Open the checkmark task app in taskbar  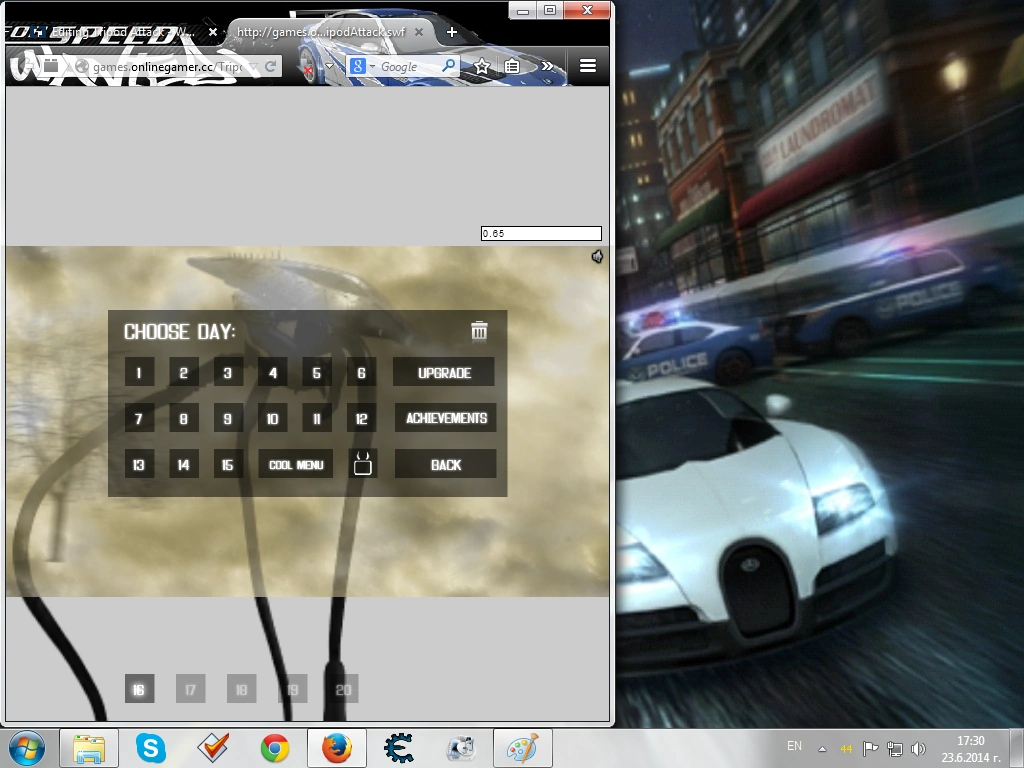tap(213, 748)
